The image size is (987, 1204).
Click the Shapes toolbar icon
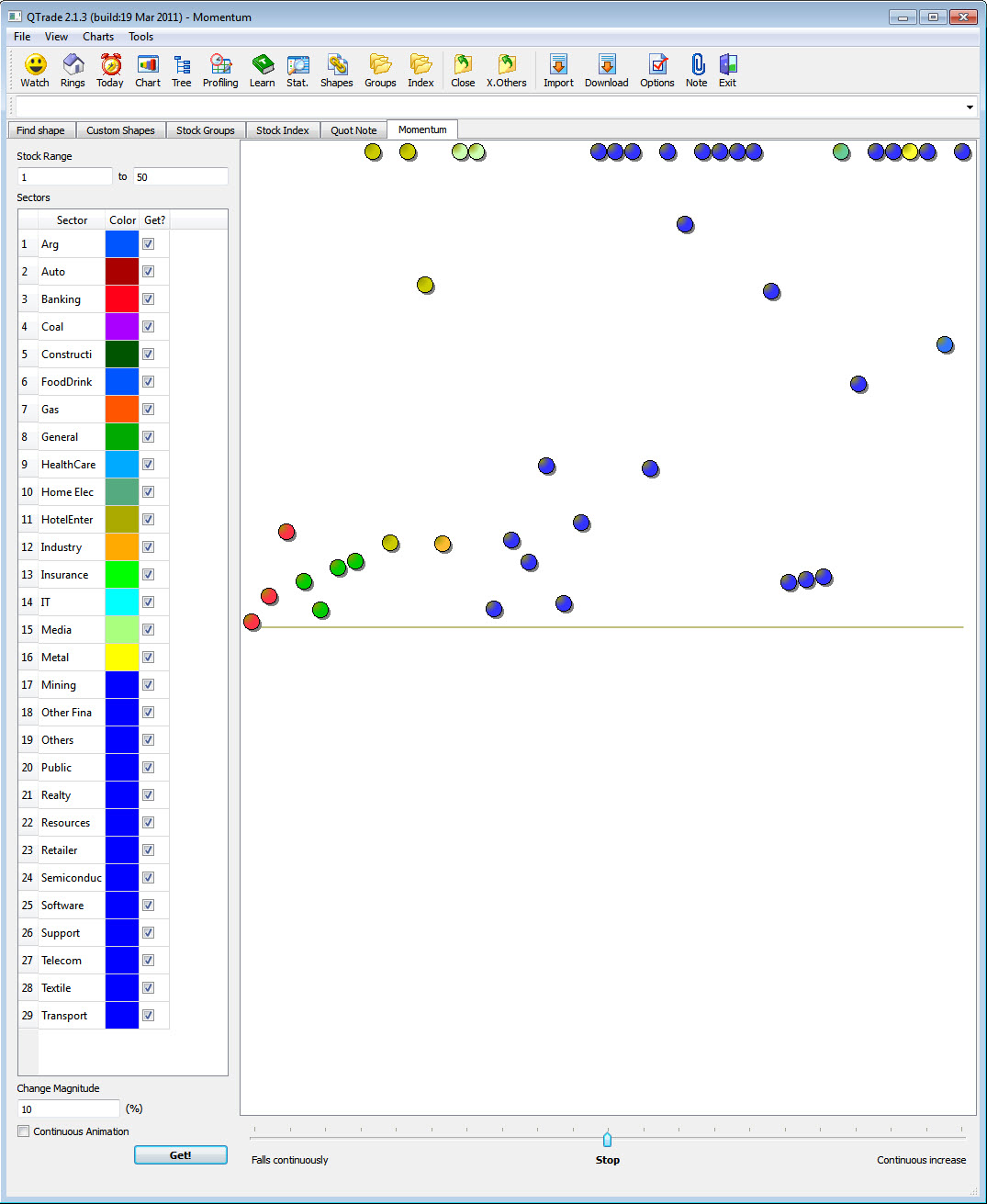pyautogui.click(x=336, y=69)
